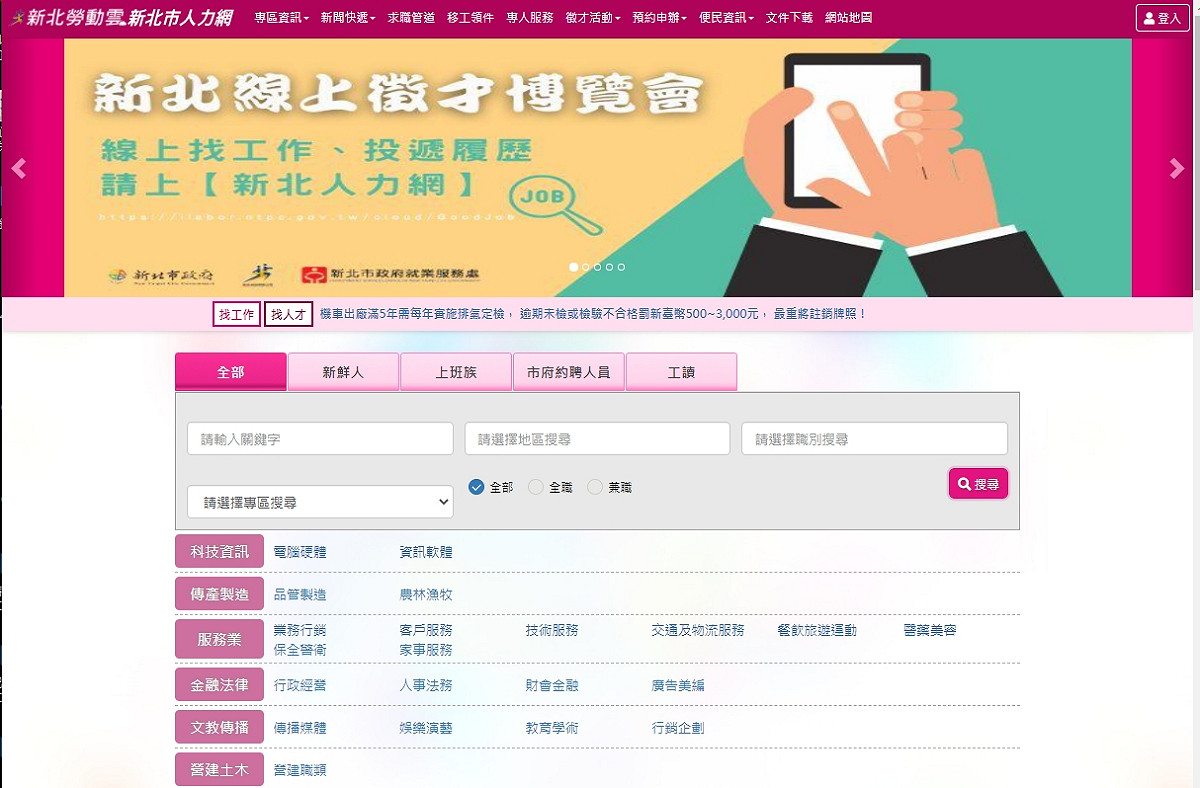Open the 品管製造 job link

click(300, 595)
